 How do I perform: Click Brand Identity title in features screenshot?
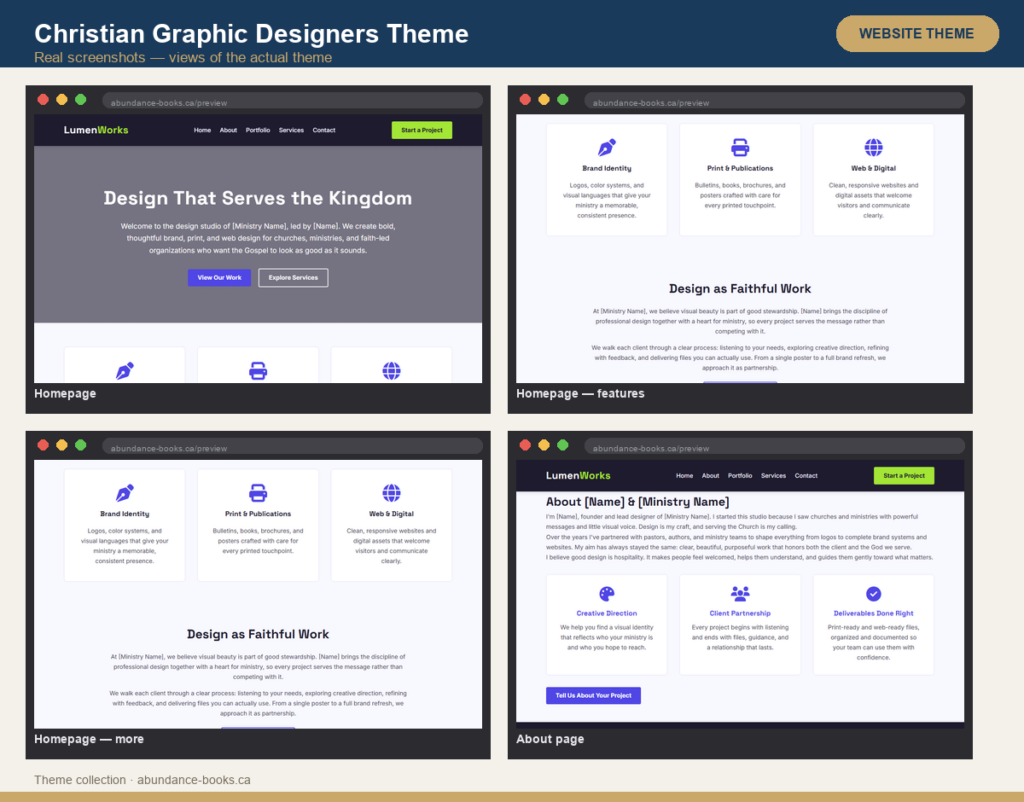607,168
